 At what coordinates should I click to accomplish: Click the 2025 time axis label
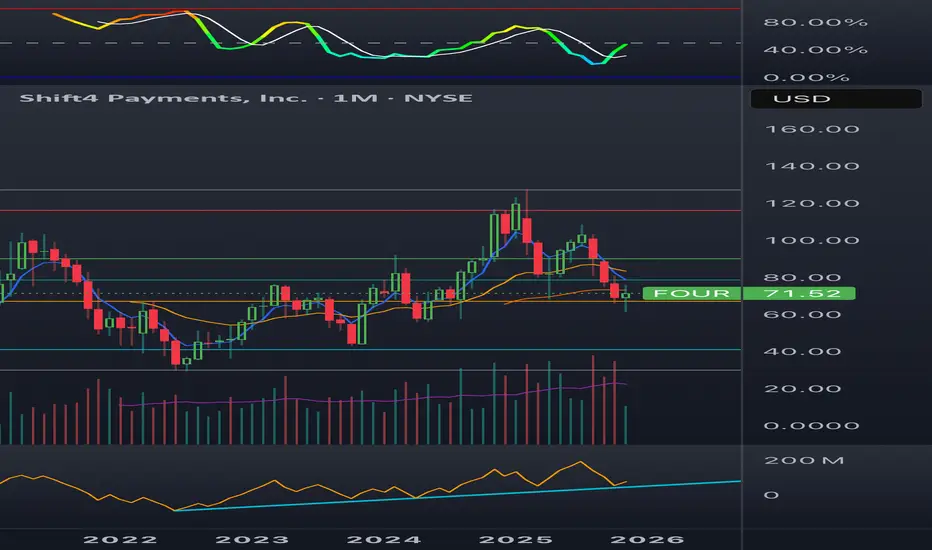pos(516,540)
